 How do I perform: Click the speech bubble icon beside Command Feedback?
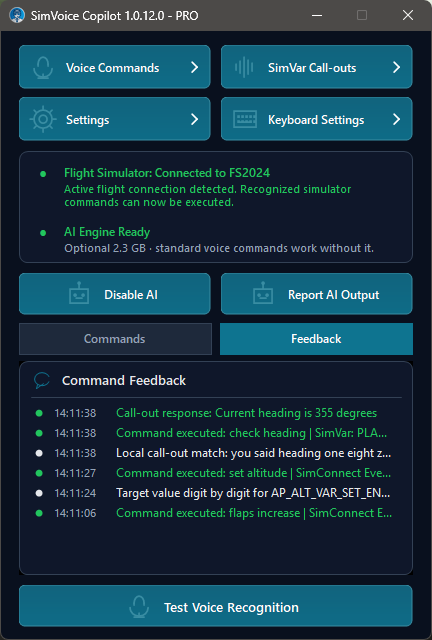click(42, 380)
